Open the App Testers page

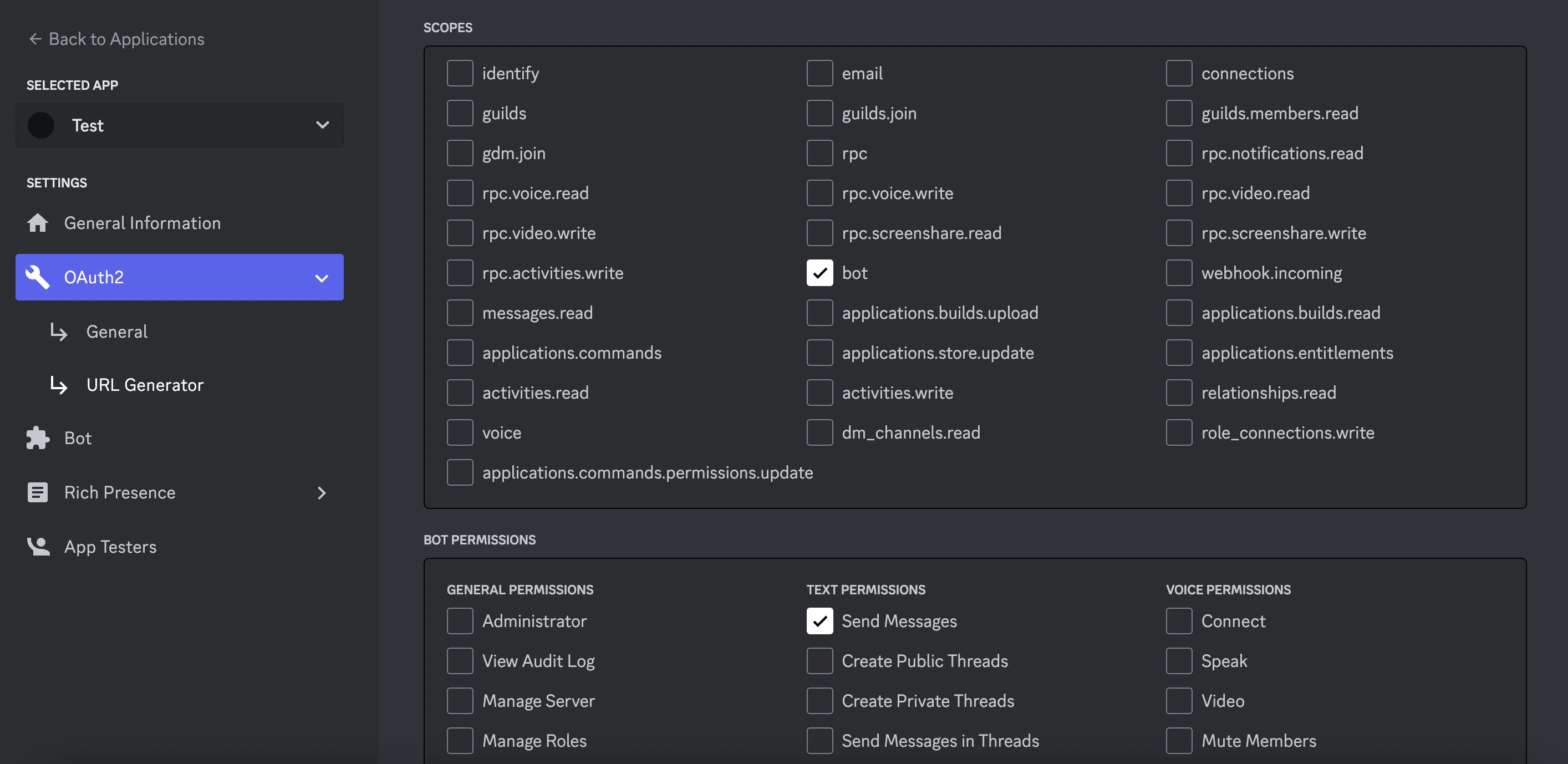click(x=110, y=546)
